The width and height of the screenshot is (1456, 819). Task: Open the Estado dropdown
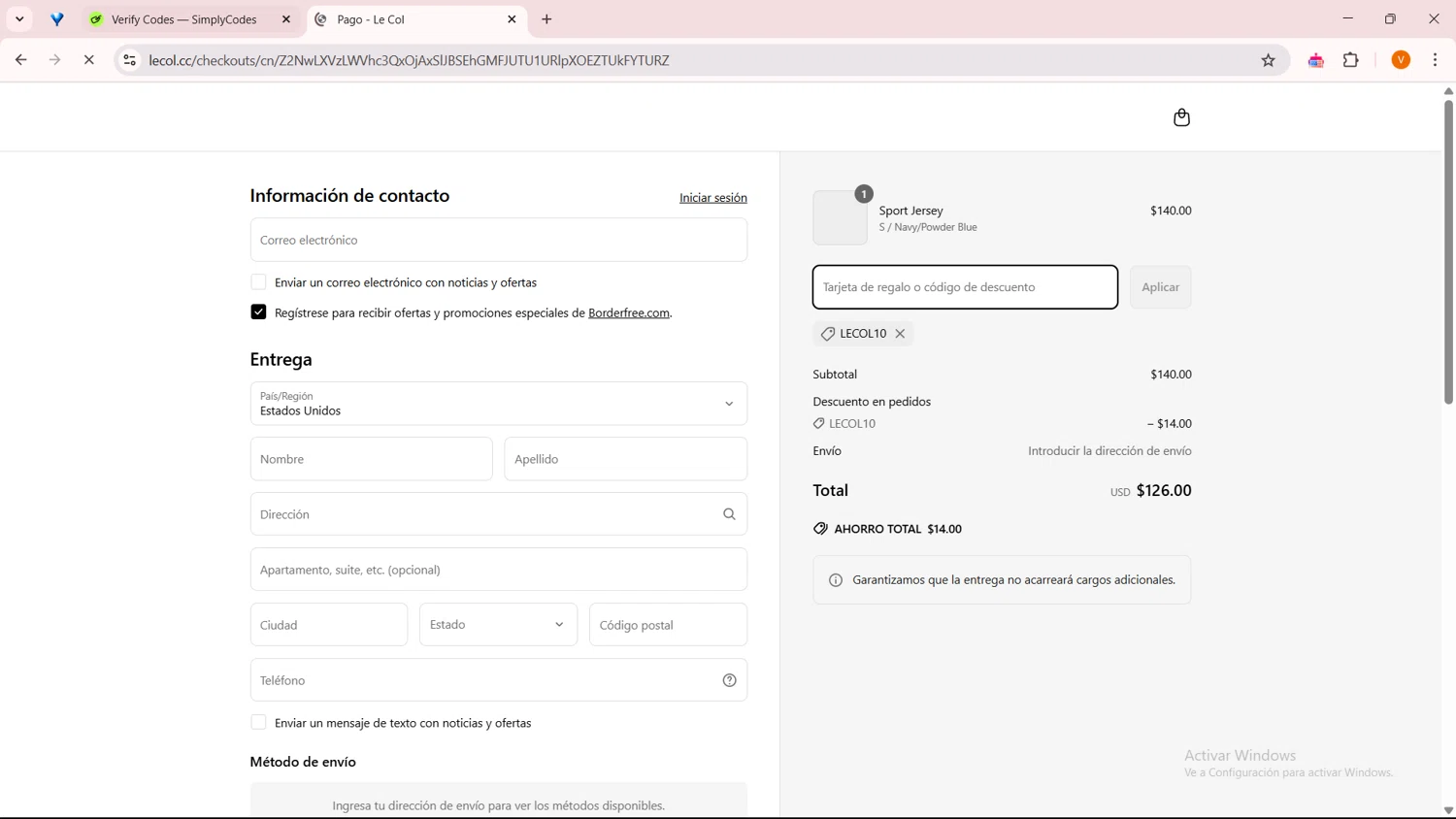(499, 625)
